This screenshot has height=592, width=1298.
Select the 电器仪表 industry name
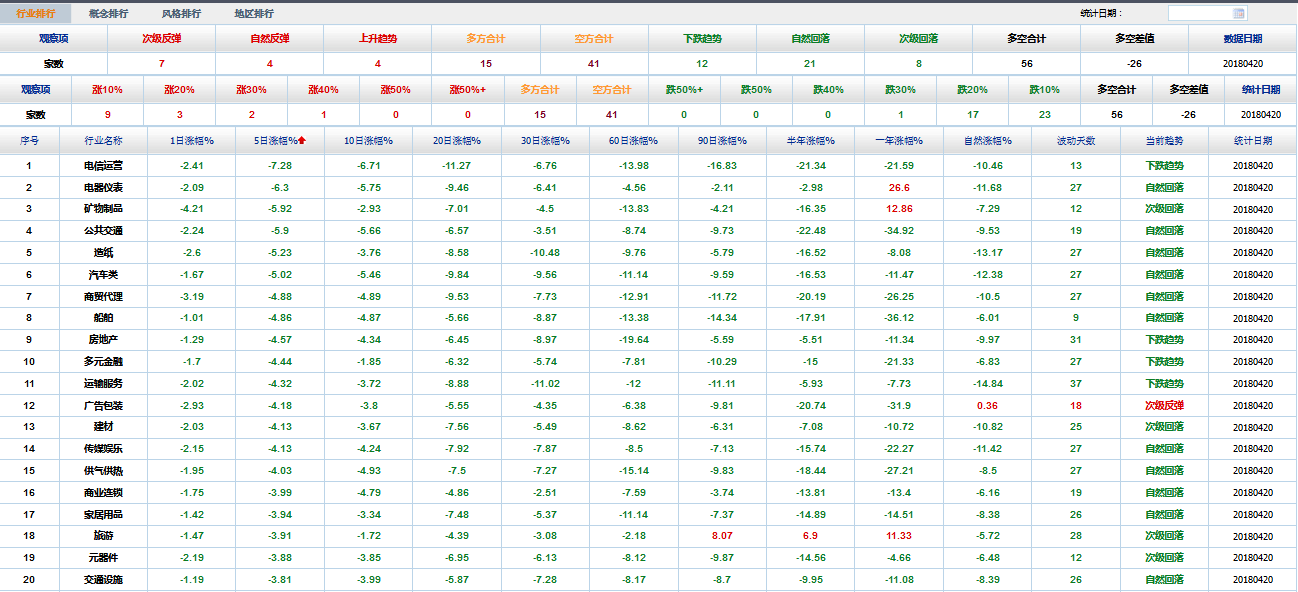tap(103, 188)
